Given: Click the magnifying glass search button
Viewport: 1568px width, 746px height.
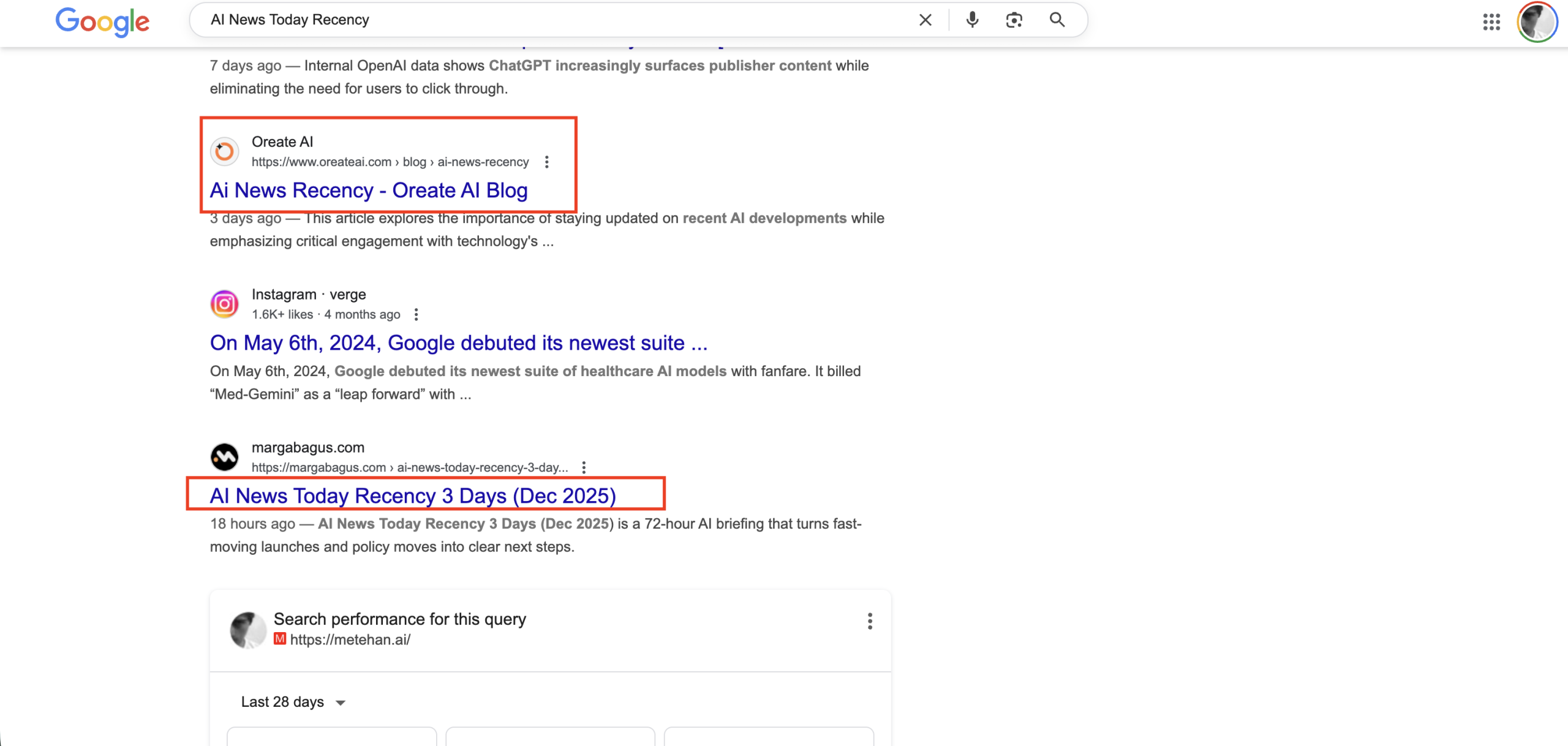Looking at the screenshot, I should (1057, 20).
